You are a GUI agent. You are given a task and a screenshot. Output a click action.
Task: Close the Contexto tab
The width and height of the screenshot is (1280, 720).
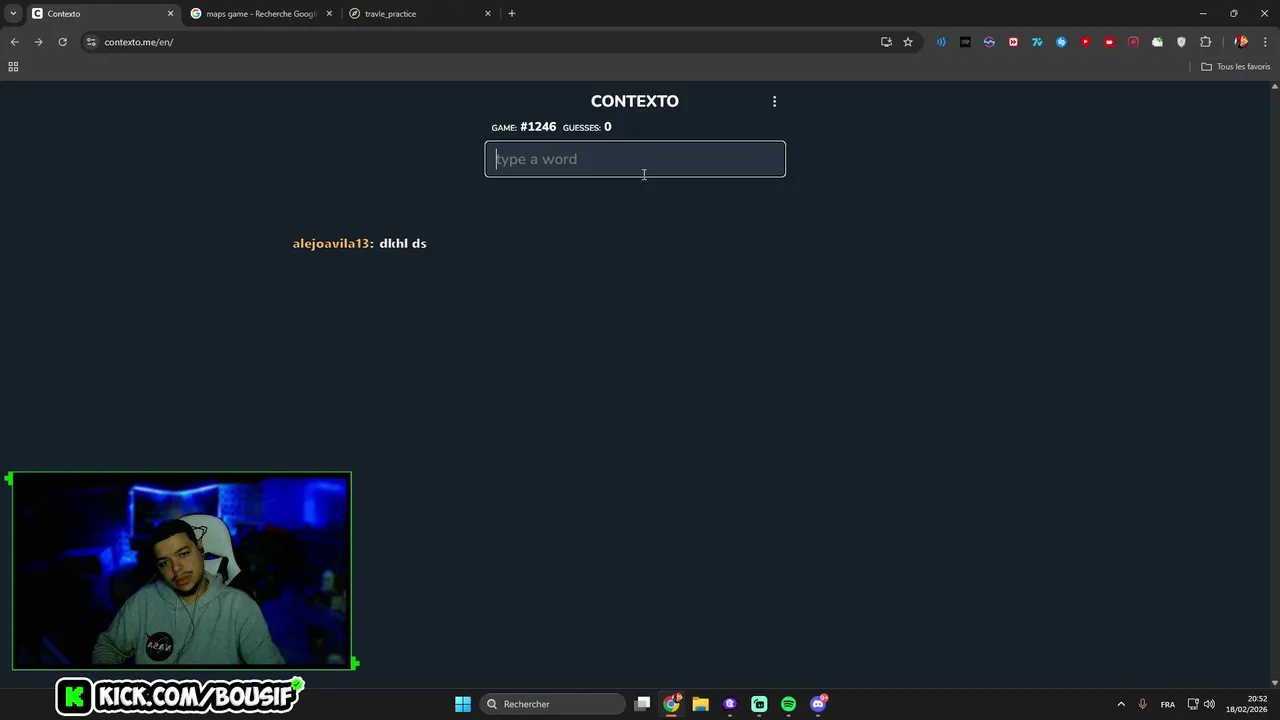(170, 14)
